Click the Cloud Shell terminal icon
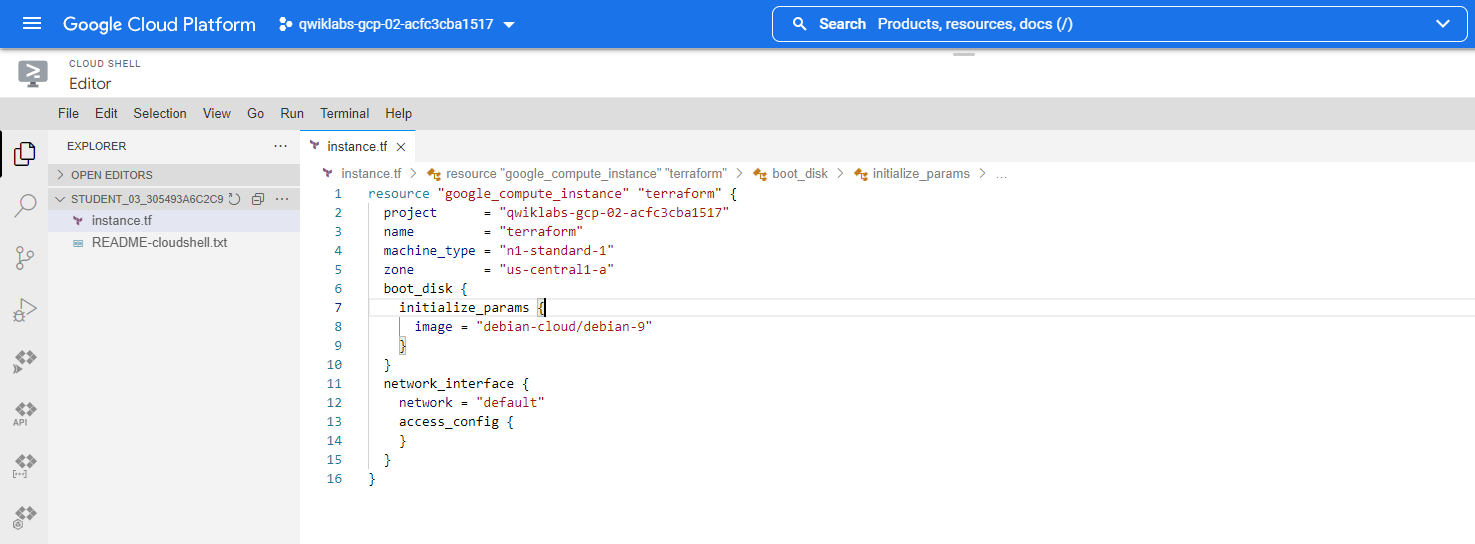The height and width of the screenshot is (544, 1475). click(33, 73)
